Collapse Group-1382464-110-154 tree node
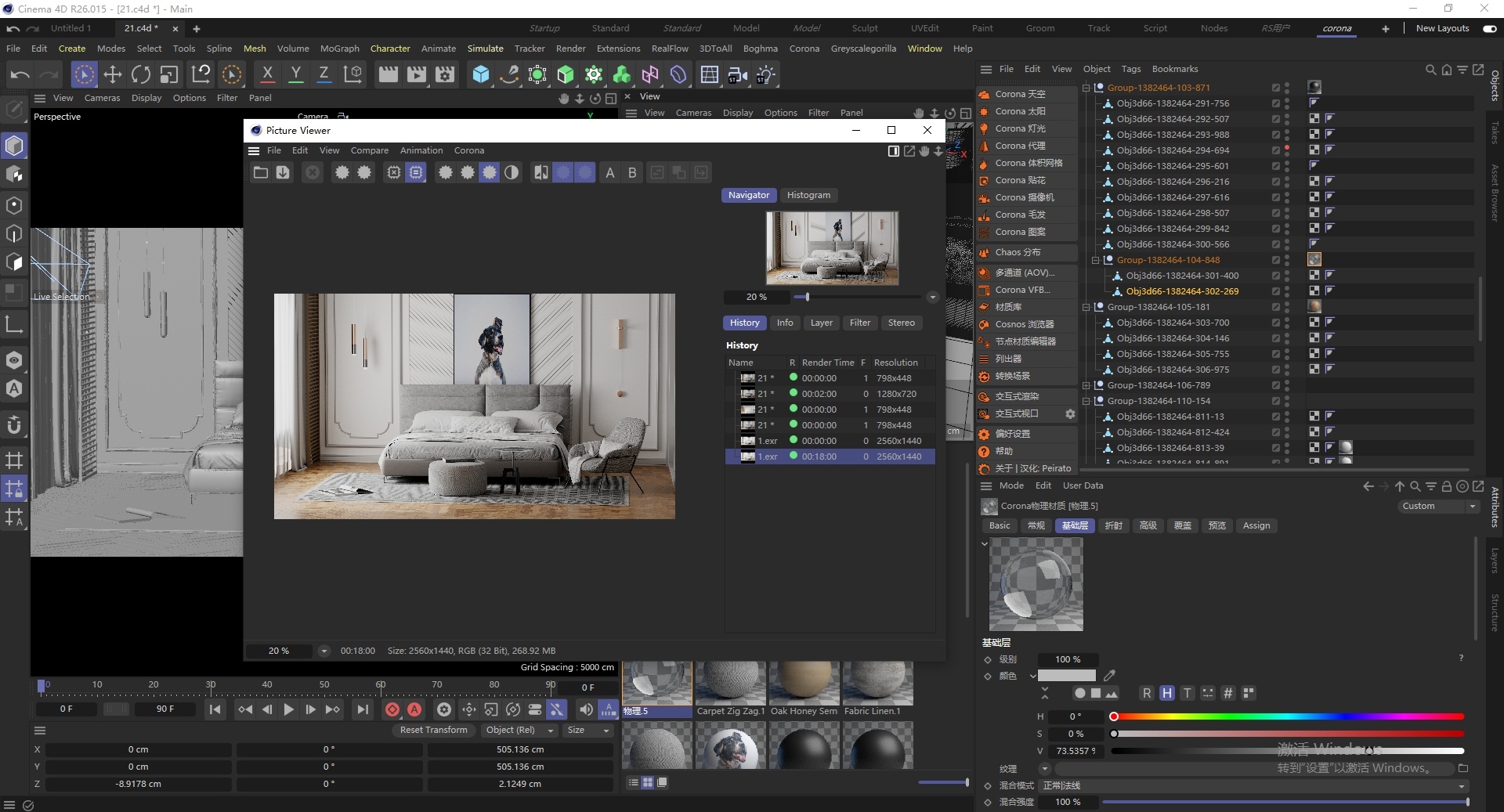 point(1086,401)
